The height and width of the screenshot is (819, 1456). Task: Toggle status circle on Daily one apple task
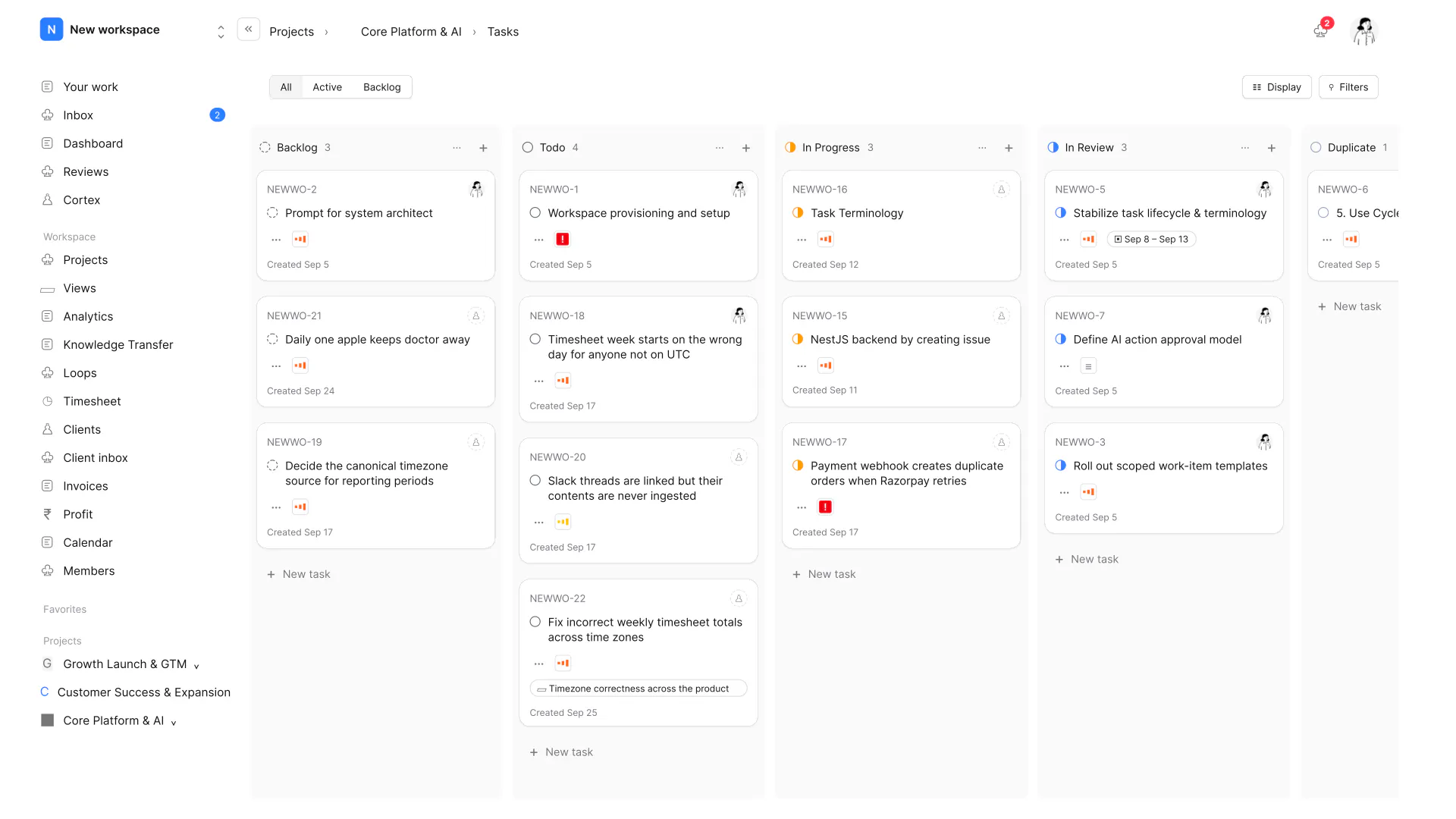coord(272,339)
